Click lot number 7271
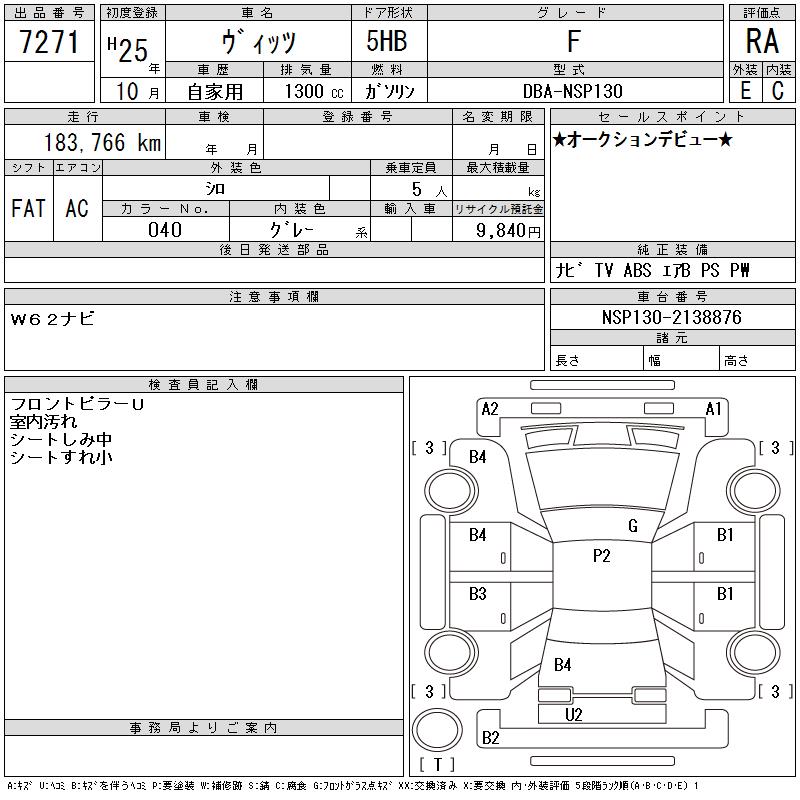 coord(50,42)
